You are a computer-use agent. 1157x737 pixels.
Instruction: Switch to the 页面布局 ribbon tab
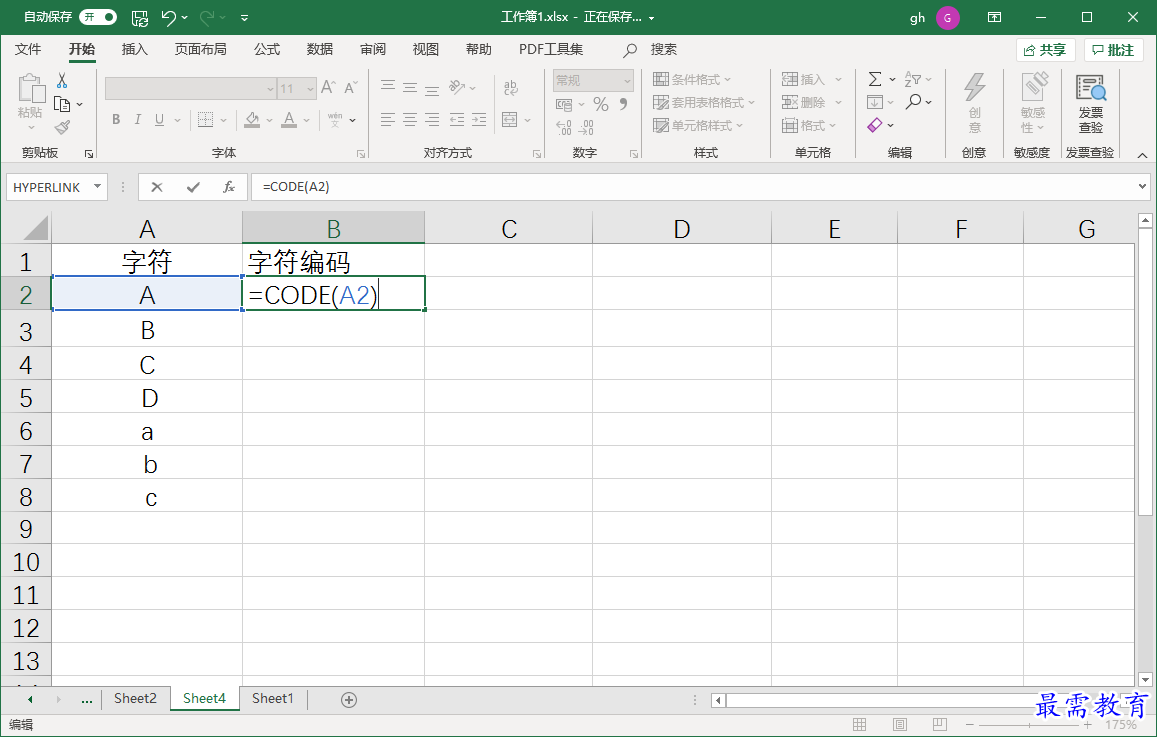click(201, 49)
